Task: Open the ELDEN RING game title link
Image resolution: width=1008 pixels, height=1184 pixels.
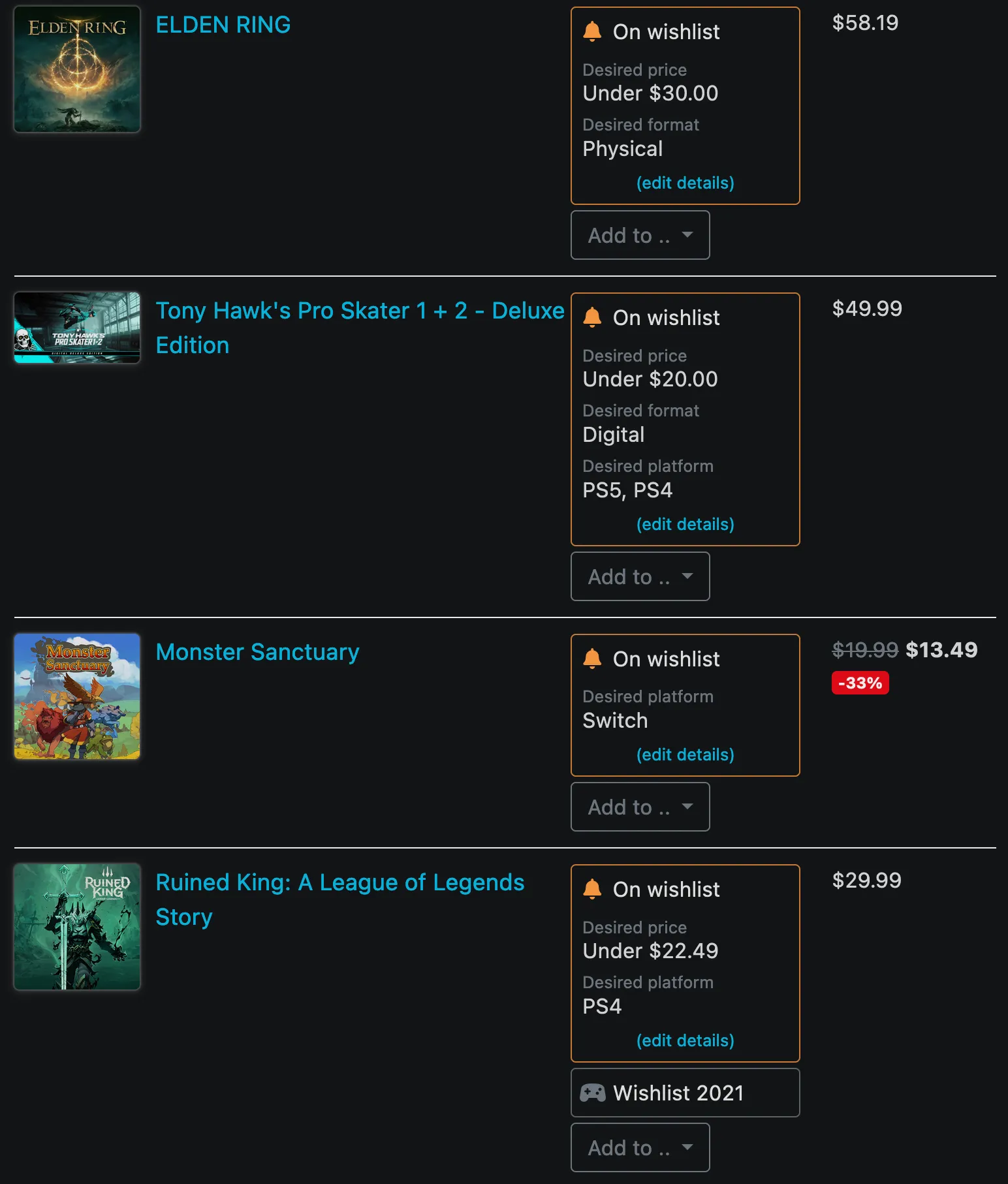Action: click(223, 25)
